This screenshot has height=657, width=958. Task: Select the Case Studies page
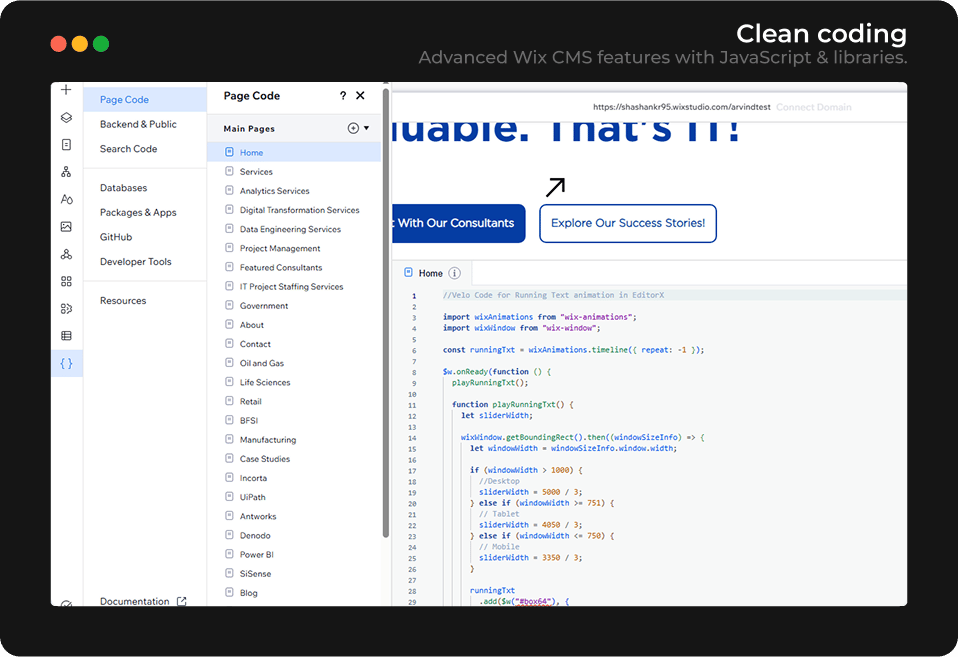(294, 459)
